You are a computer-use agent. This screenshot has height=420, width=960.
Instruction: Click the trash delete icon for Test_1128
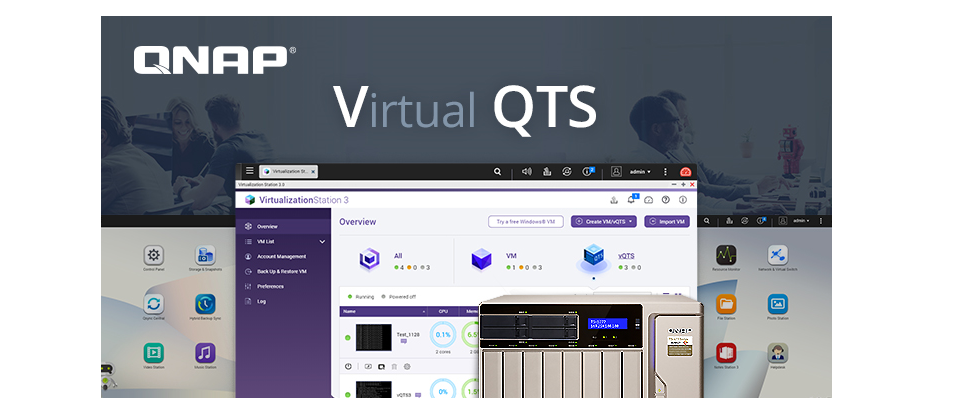tap(394, 367)
